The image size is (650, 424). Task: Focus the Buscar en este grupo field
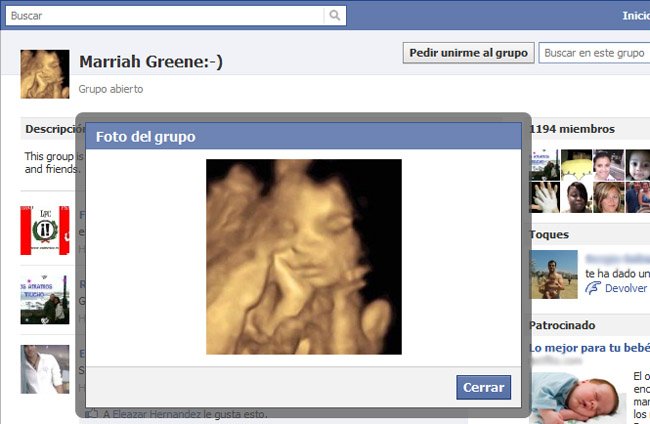[x=594, y=53]
